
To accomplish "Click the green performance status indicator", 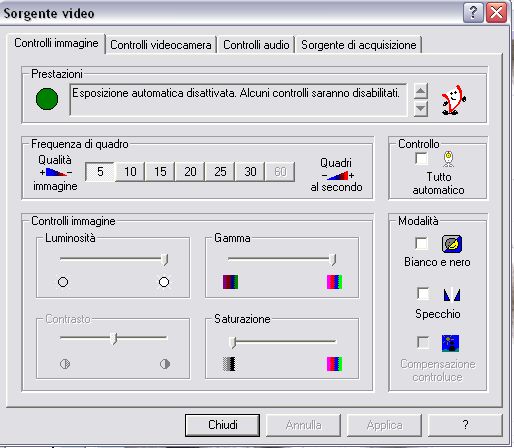I will 47,99.
